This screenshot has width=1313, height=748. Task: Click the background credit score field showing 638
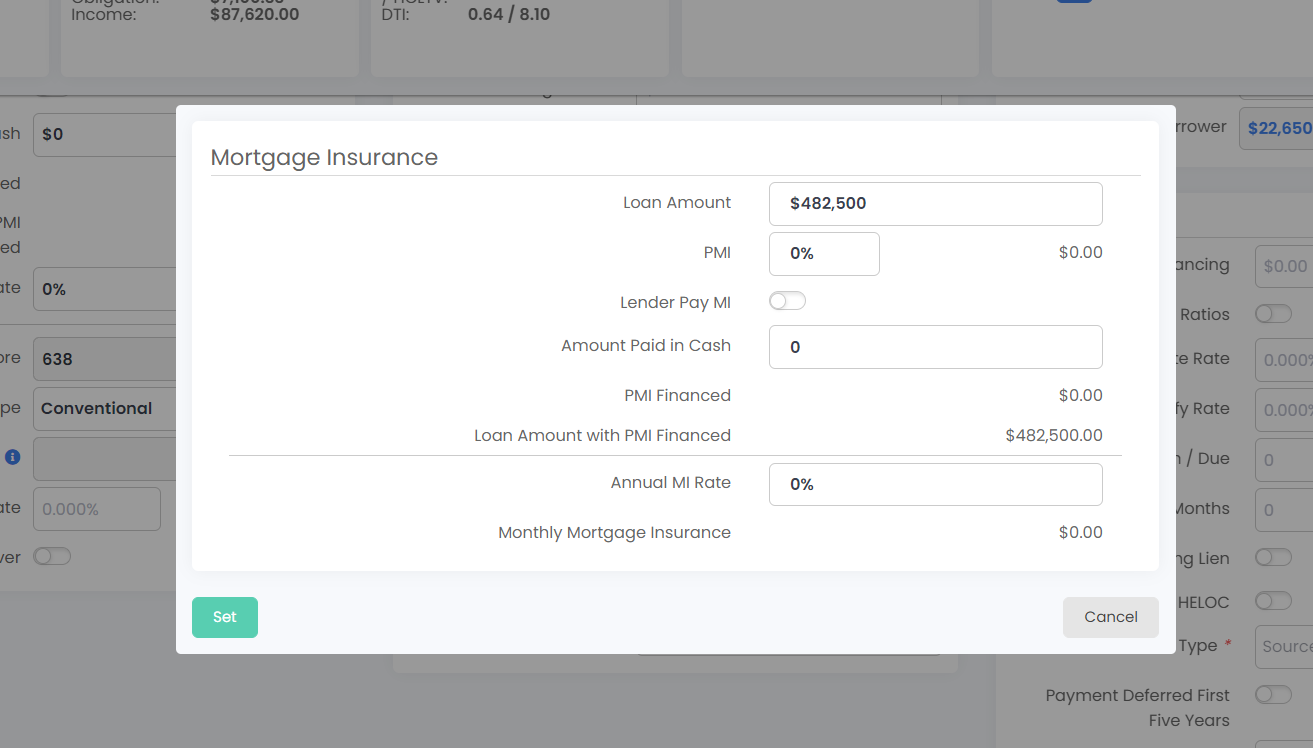tap(105, 359)
